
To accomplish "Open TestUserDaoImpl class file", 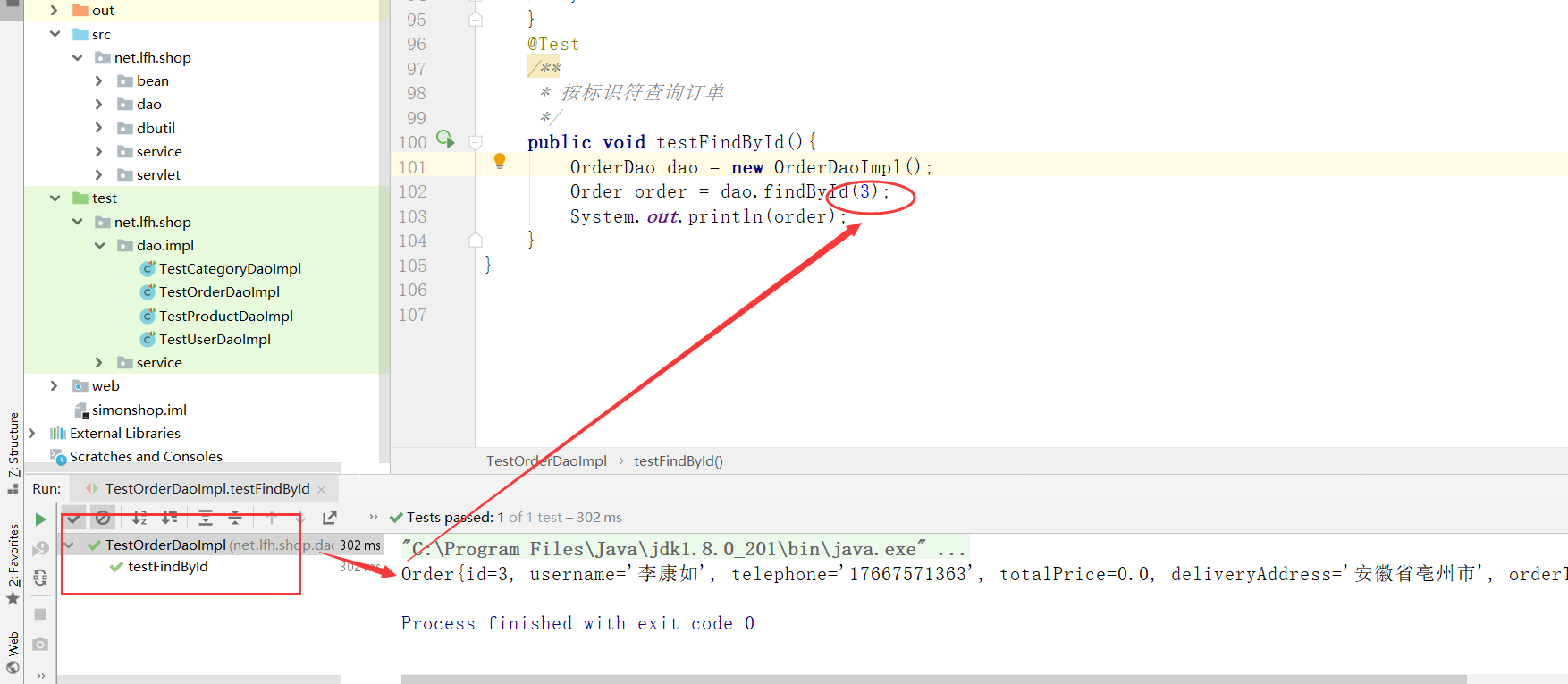I will (x=215, y=339).
